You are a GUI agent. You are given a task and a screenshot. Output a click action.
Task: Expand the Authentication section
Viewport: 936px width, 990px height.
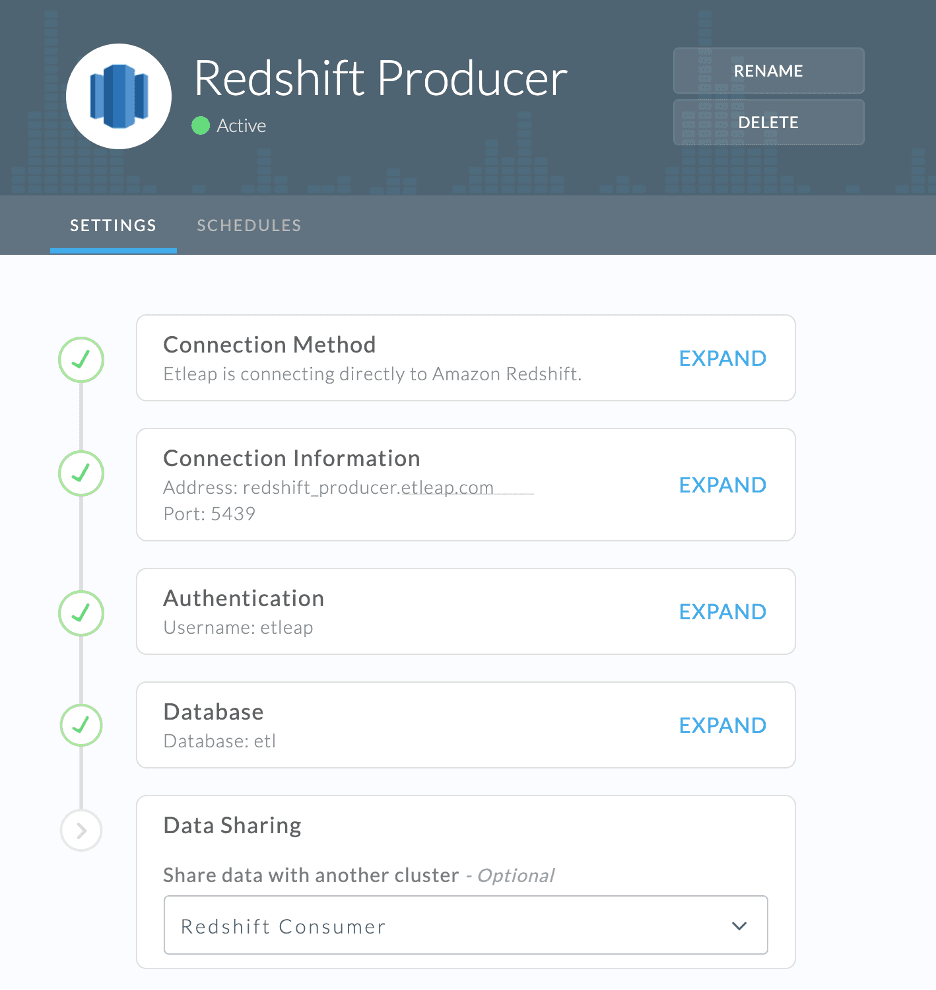click(723, 611)
